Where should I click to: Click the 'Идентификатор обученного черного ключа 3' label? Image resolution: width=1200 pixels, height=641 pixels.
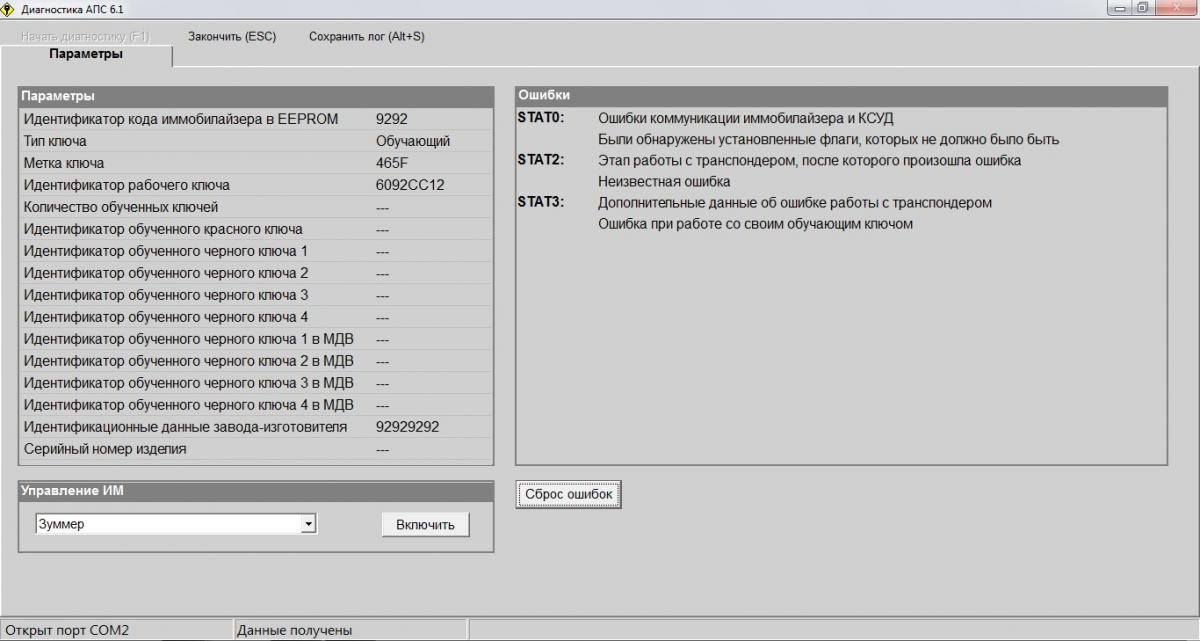click(166, 295)
